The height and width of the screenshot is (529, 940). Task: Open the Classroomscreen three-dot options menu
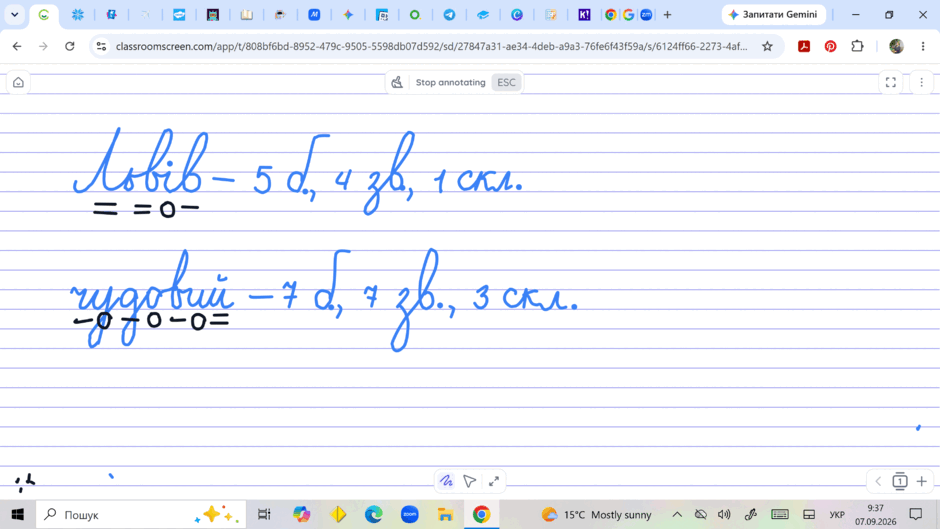click(921, 83)
